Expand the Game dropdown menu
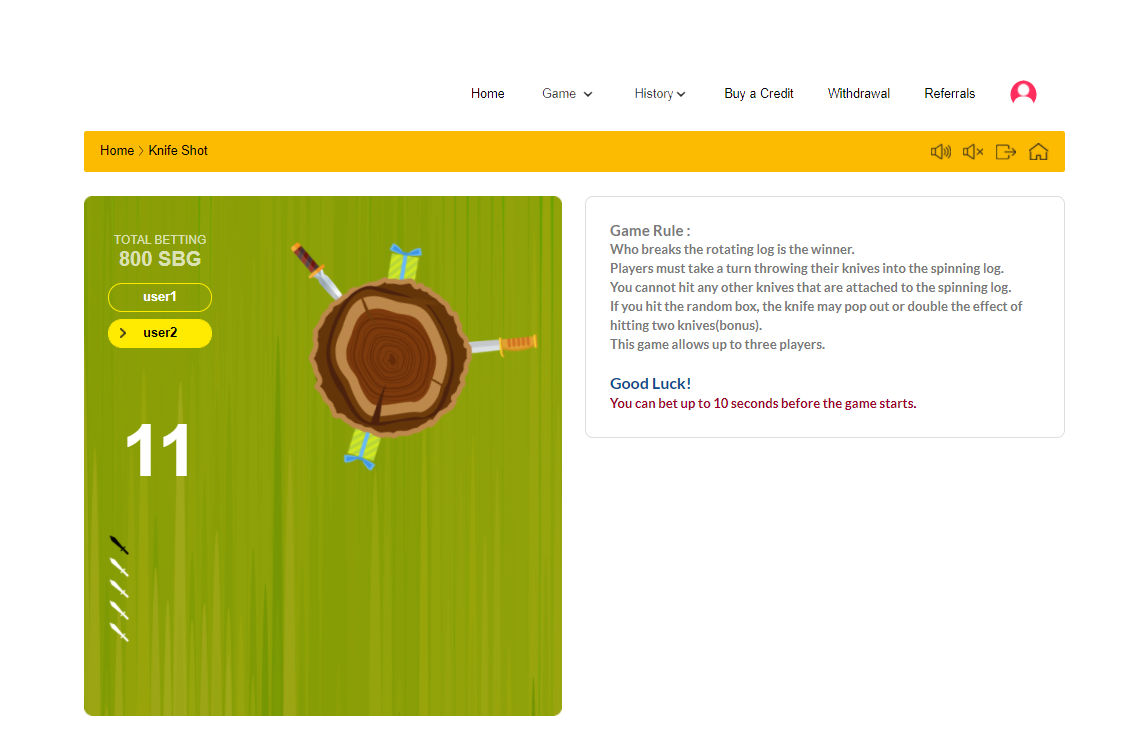 (x=567, y=94)
